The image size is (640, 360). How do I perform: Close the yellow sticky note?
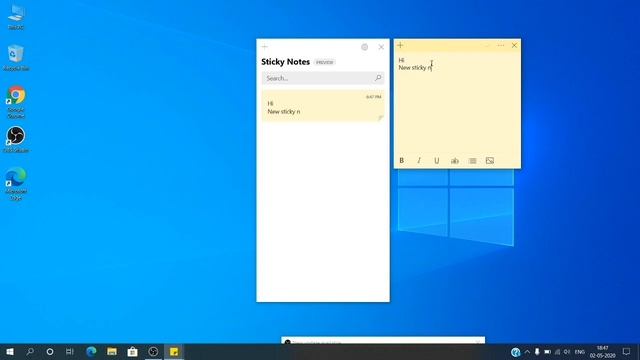[x=514, y=45]
